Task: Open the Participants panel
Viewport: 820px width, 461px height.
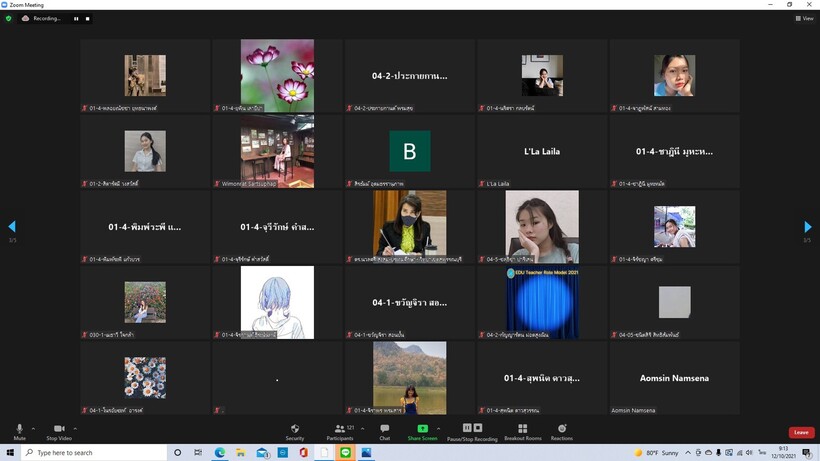Action: pyautogui.click(x=340, y=431)
